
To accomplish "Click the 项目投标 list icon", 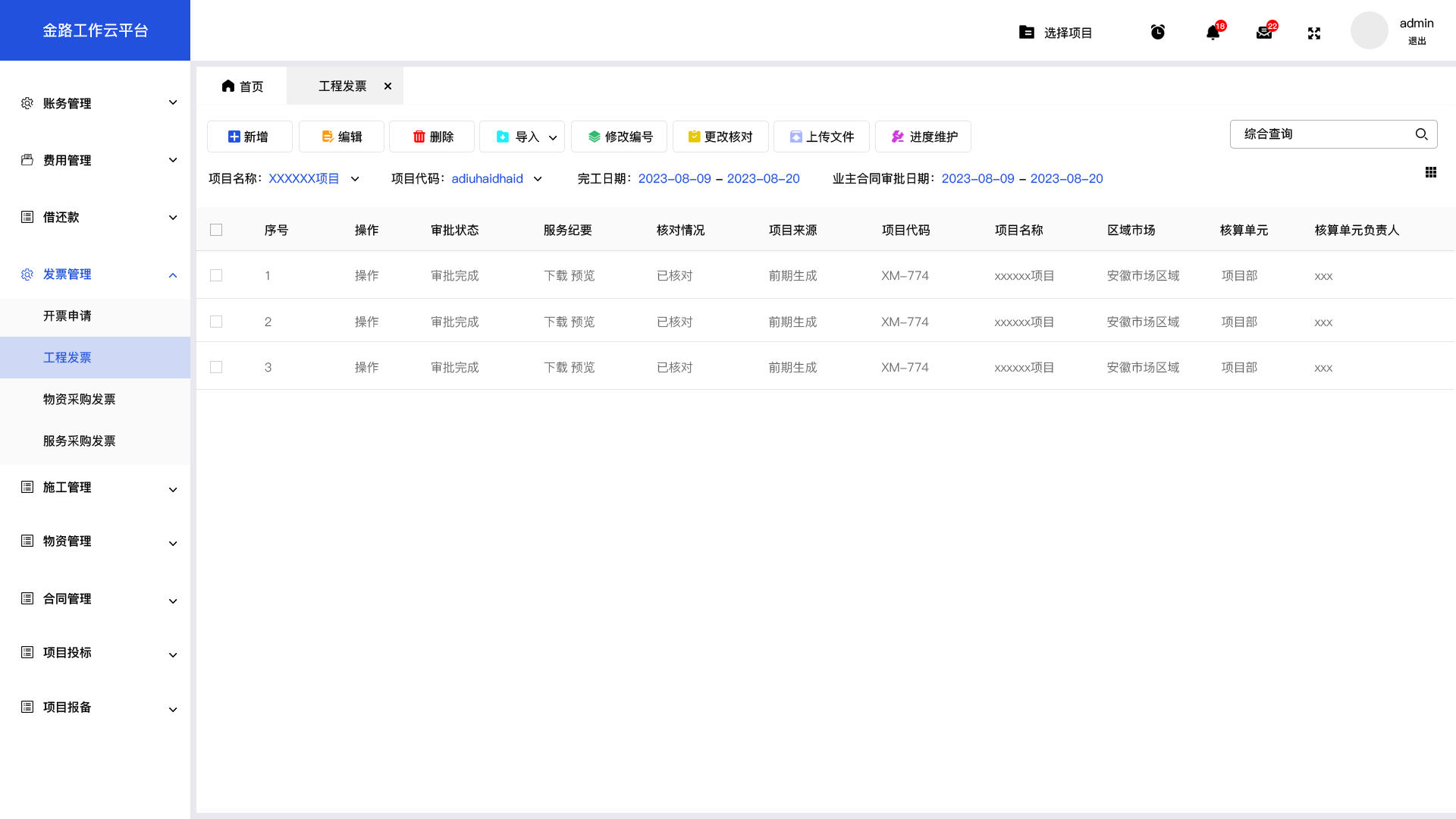I will point(27,652).
